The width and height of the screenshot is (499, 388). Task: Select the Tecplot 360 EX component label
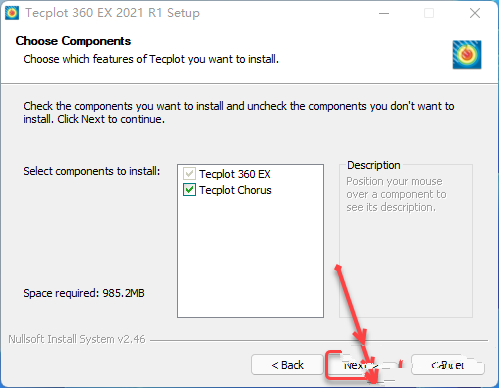pyautogui.click(x=235, y=174)
